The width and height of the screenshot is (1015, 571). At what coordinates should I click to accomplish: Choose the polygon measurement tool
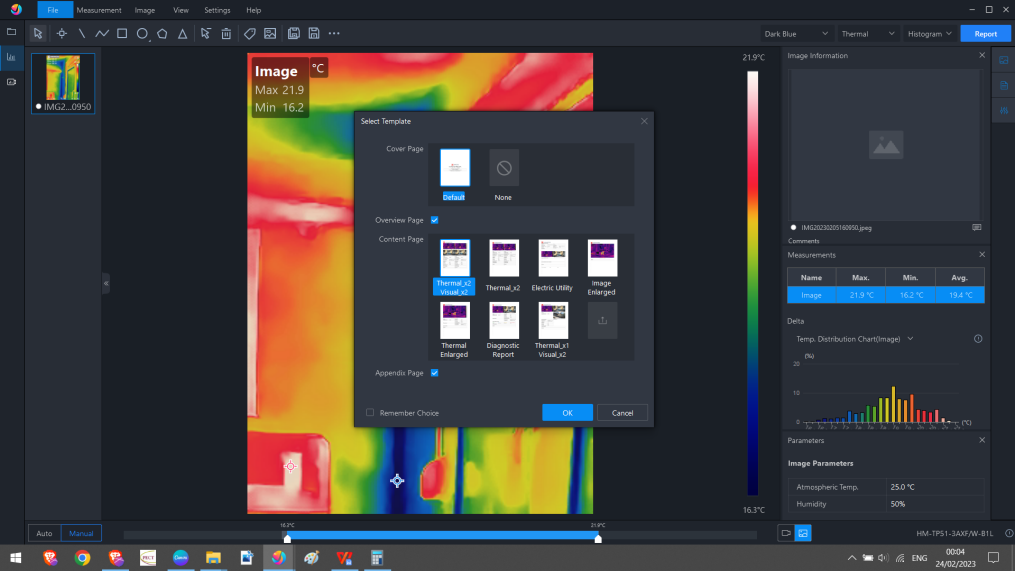(162, 33)
